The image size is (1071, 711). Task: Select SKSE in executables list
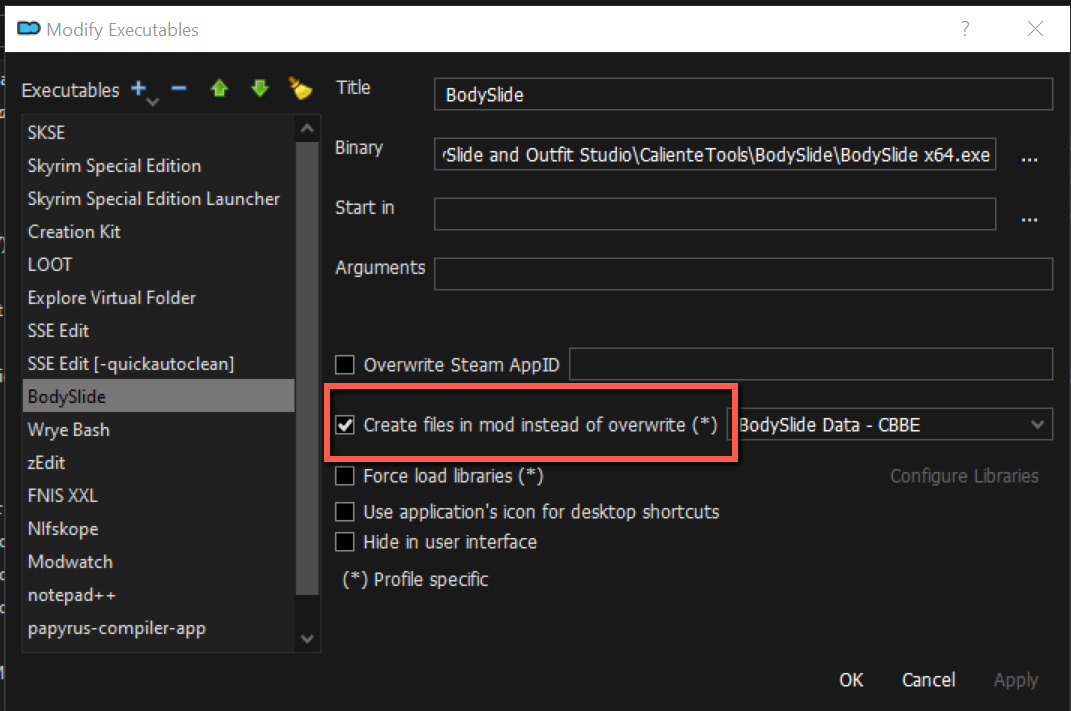(158, 133)
